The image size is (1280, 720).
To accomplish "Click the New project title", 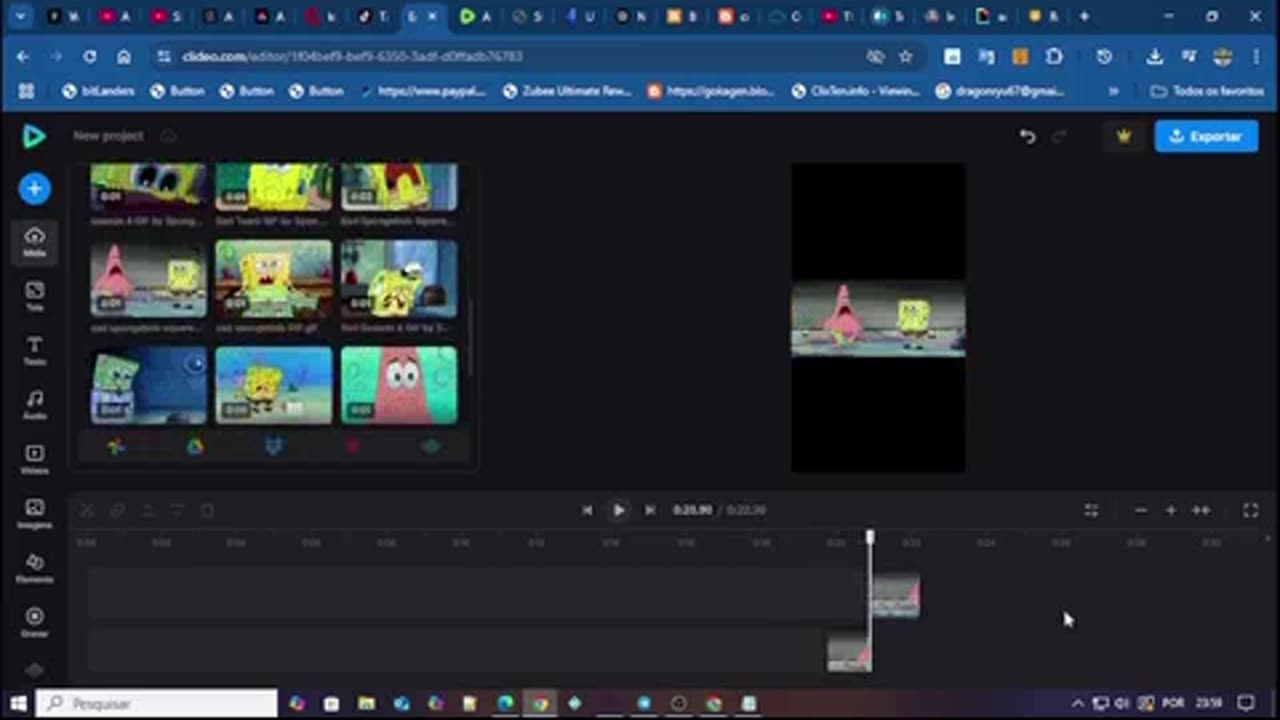I will coord(108,136).
